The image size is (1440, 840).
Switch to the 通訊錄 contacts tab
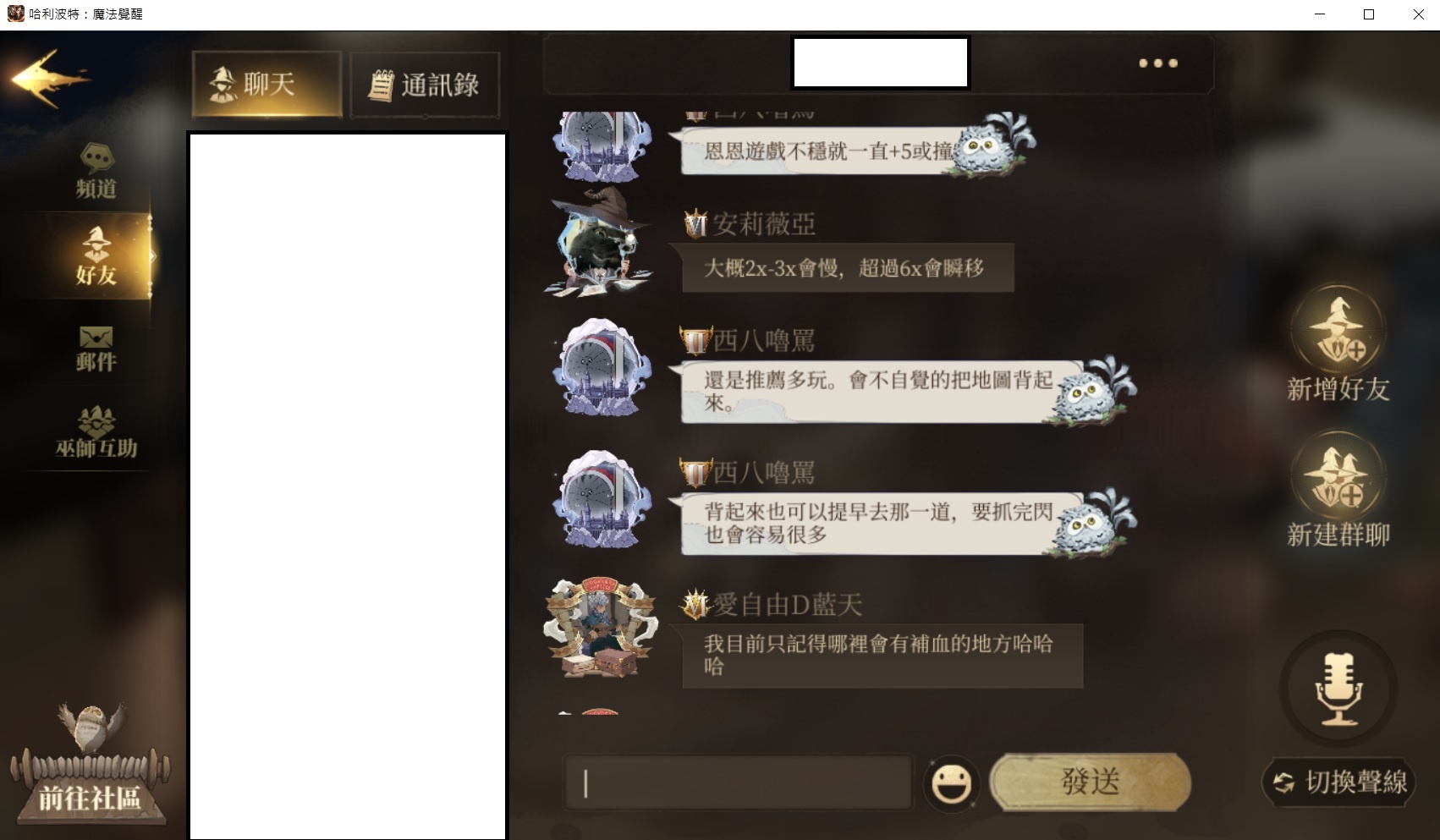[425, 84]
